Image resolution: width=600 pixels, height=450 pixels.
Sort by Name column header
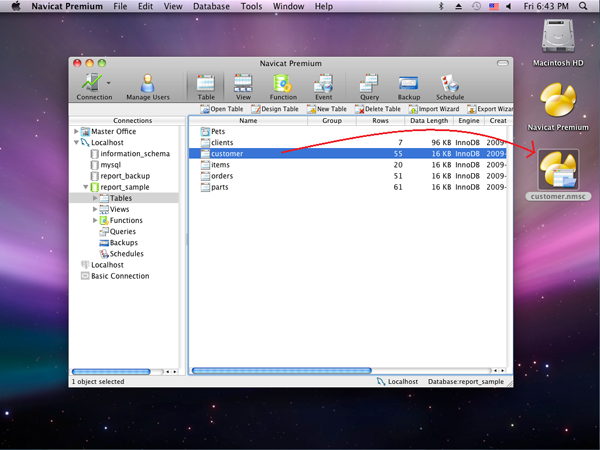[x=248, y=121]
